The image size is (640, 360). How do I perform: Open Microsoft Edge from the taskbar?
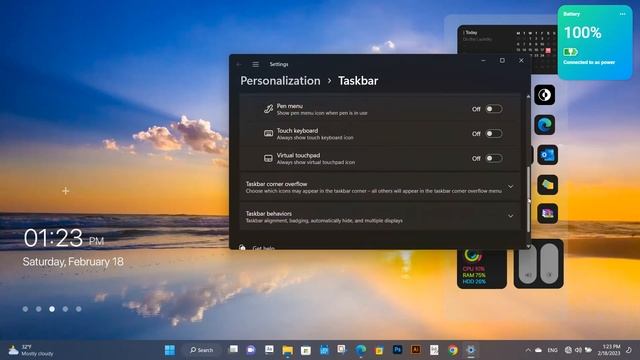[361, 350]
